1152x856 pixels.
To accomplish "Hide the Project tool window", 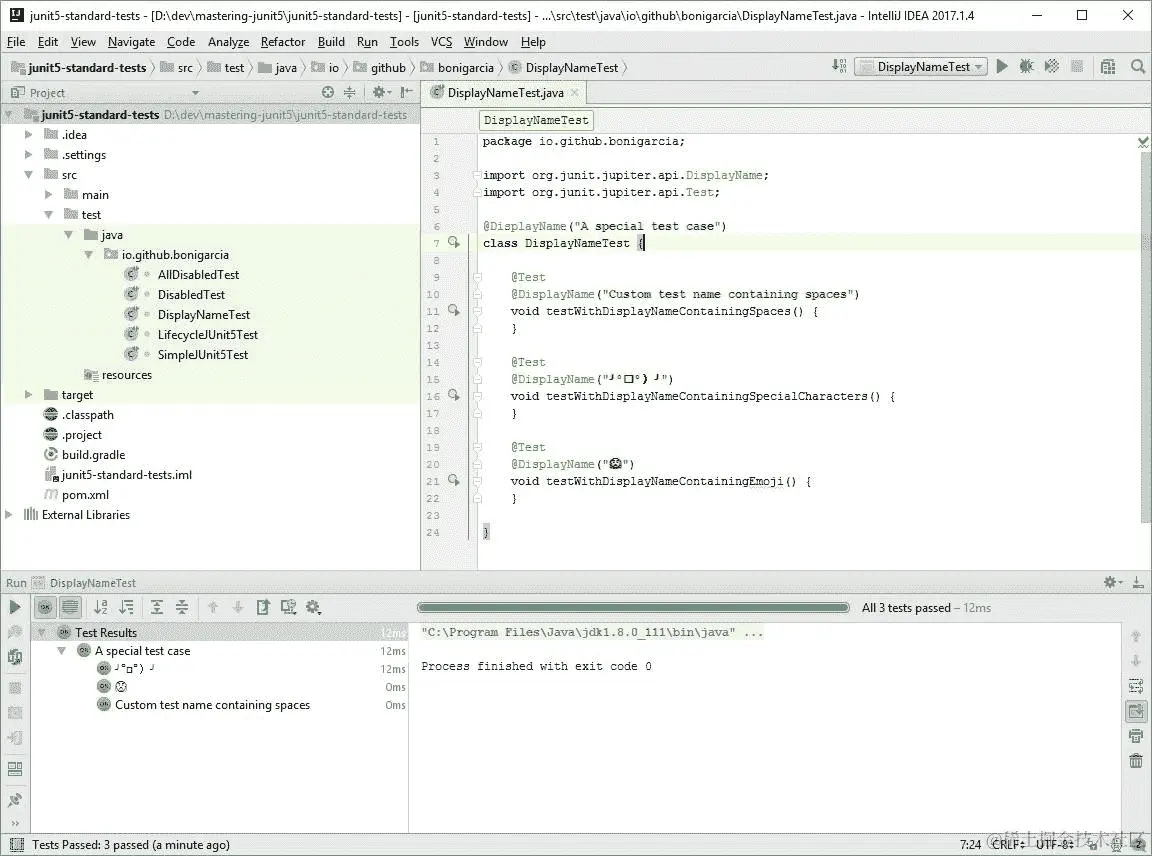I will pyautogui.click(x=406, y=93).
